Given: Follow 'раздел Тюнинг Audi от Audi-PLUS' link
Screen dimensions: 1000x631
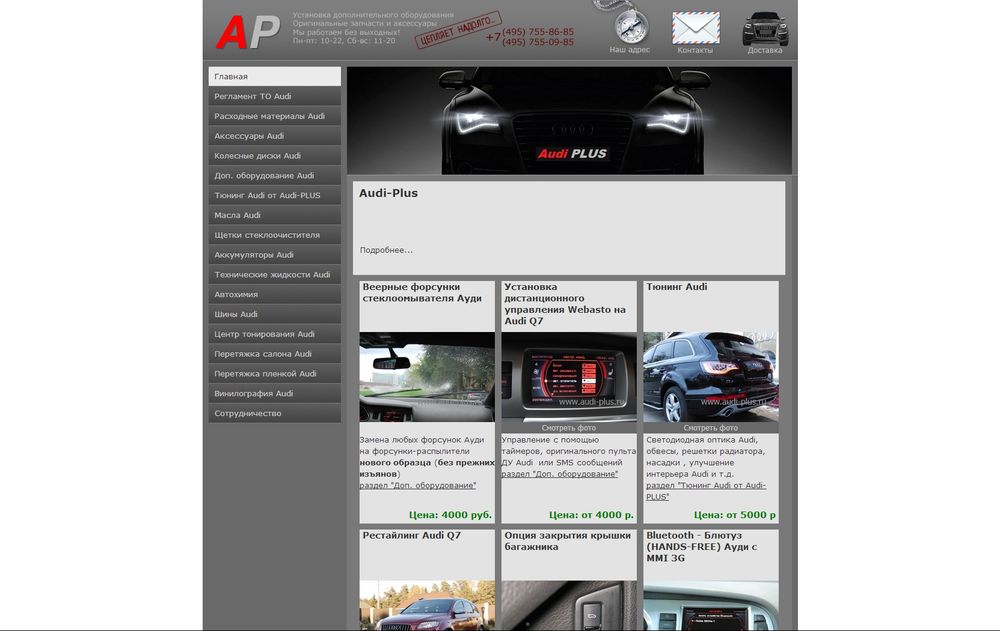Looking at the screenshot, I should click(705, 491).
